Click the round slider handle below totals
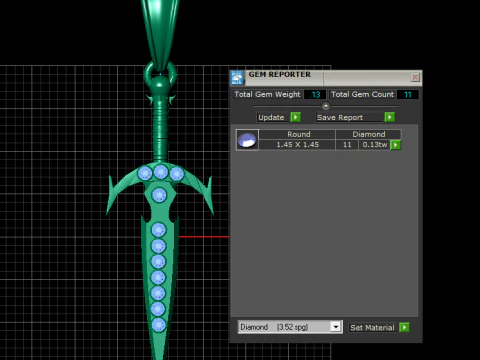Viewport: 480px width, 360px height. [x=326, y=106]
